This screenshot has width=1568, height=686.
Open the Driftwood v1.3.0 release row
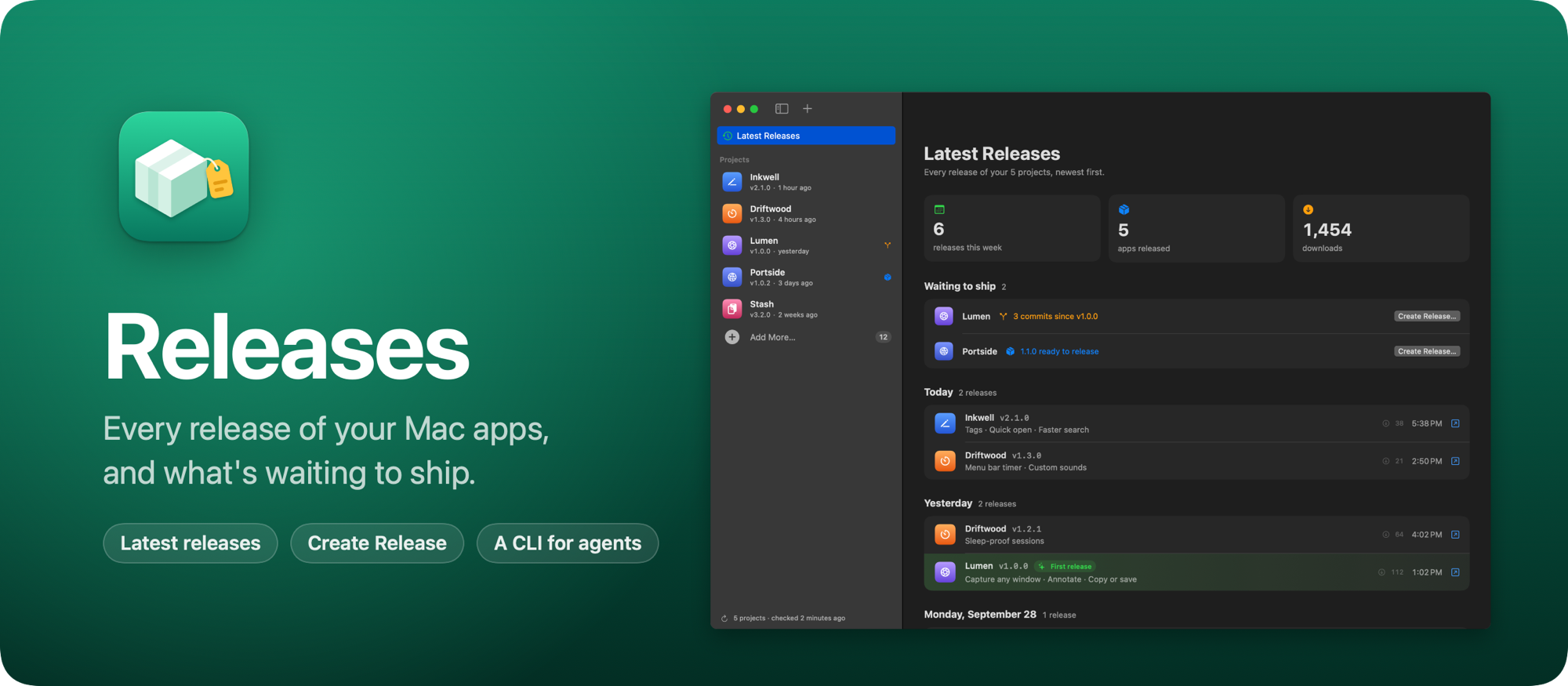[x=1196, y=461]
